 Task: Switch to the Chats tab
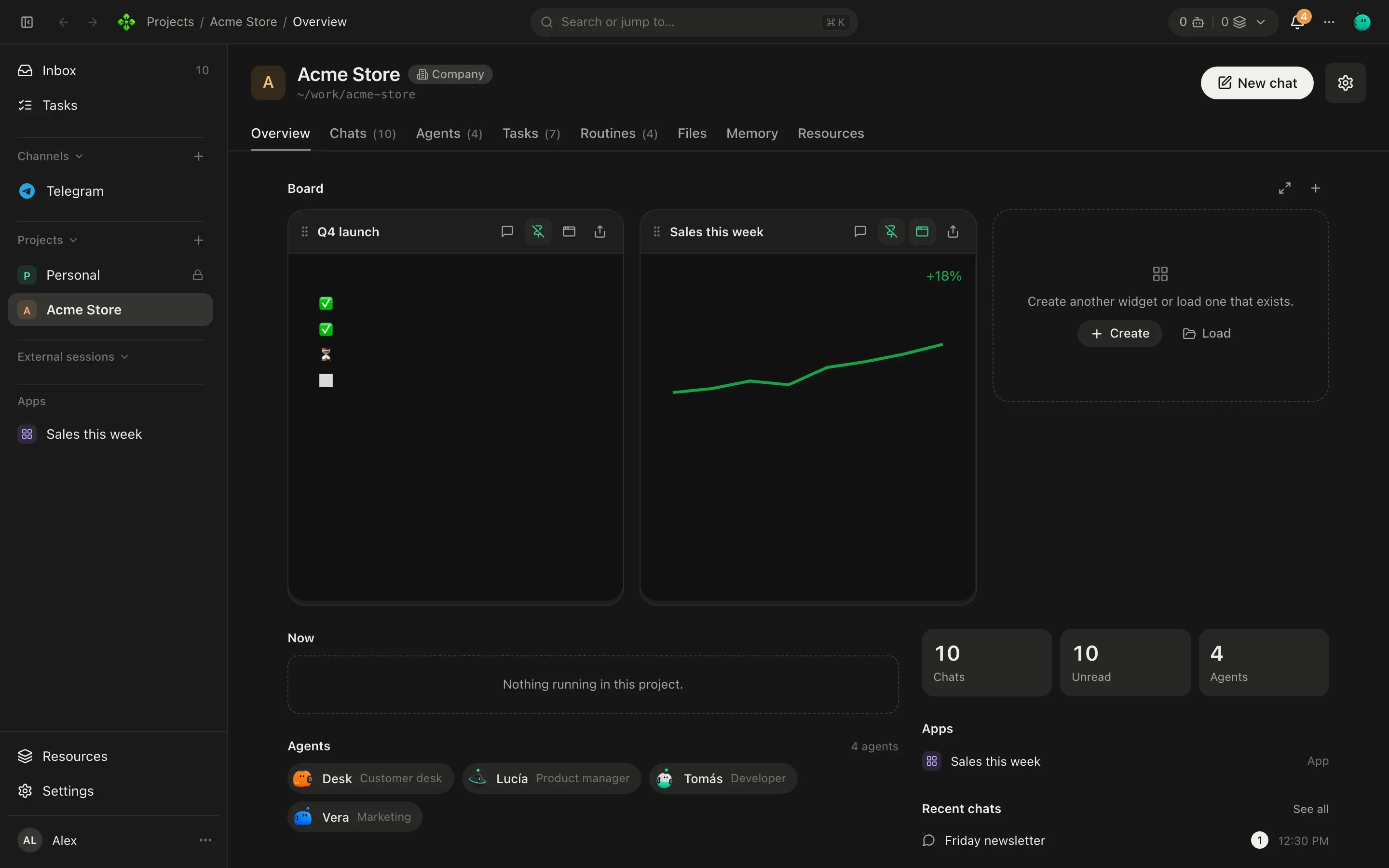[x=362, y=133]
